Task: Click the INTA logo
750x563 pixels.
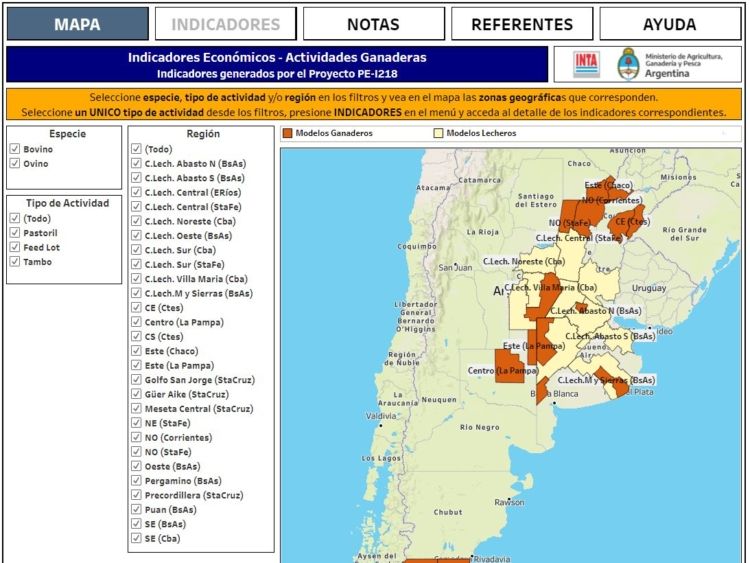Action: pos(586,64)
